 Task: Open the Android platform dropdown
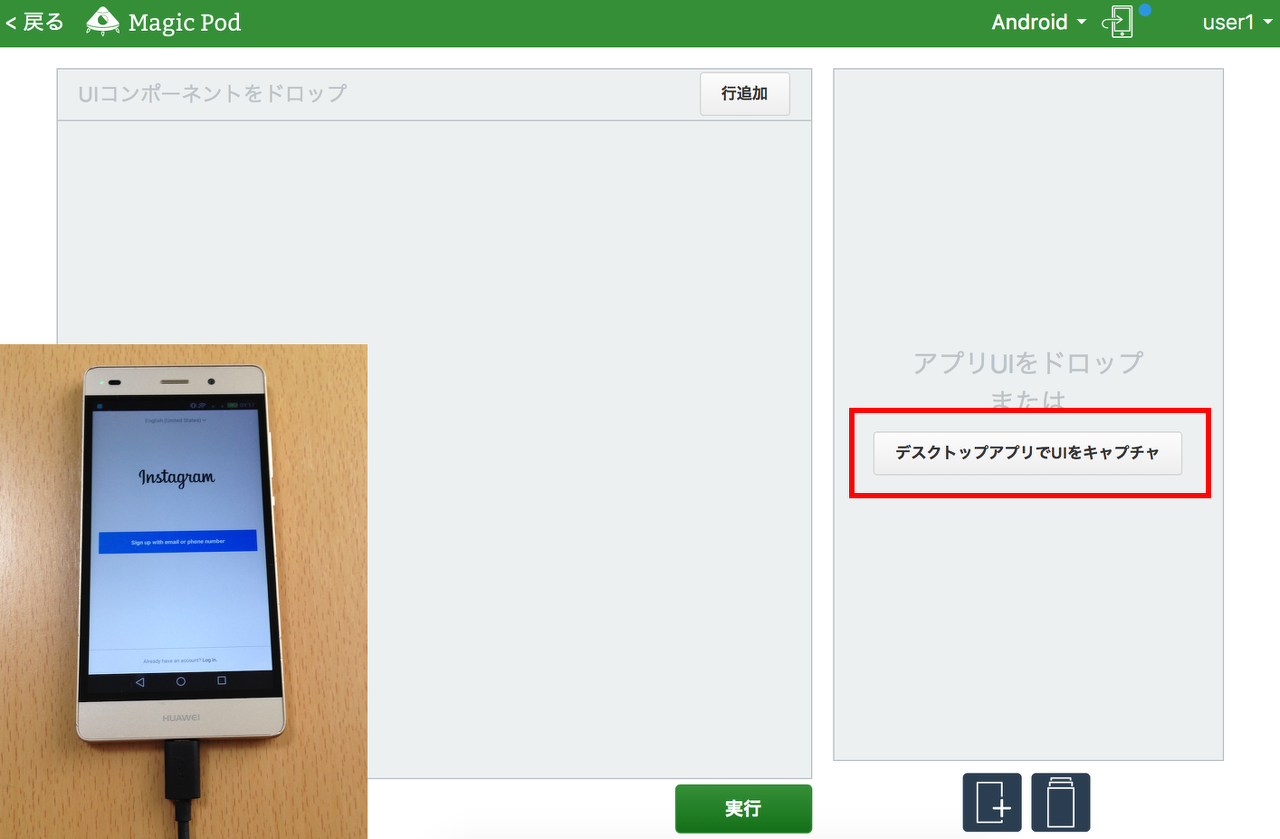click(1038, 21)
